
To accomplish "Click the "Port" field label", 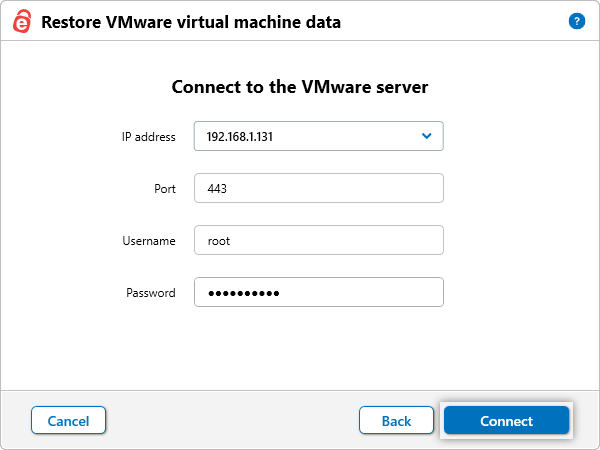I will pyautogui.click(x=165, y=189).
